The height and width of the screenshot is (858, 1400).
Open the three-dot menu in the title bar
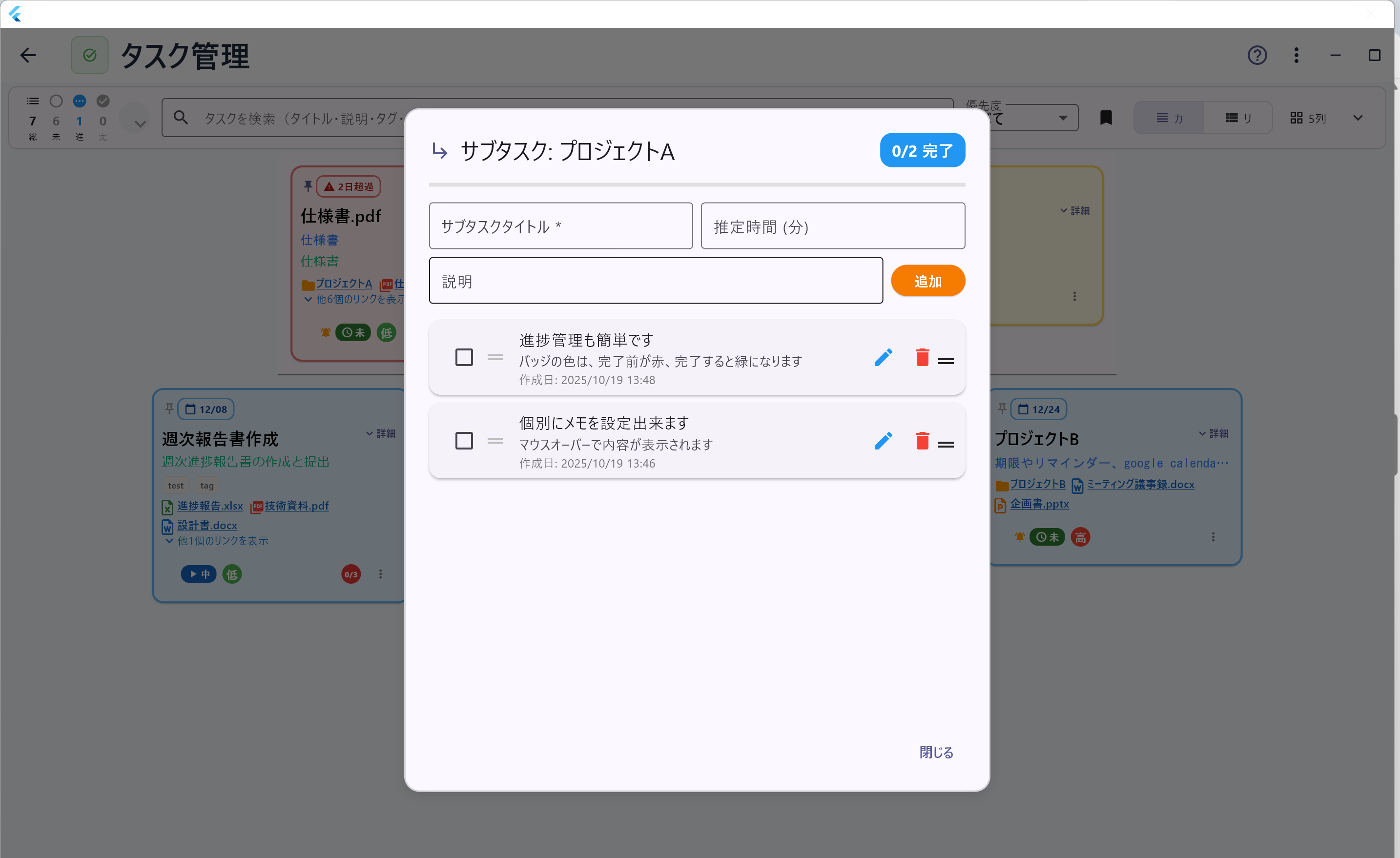tap(1296, 55)
